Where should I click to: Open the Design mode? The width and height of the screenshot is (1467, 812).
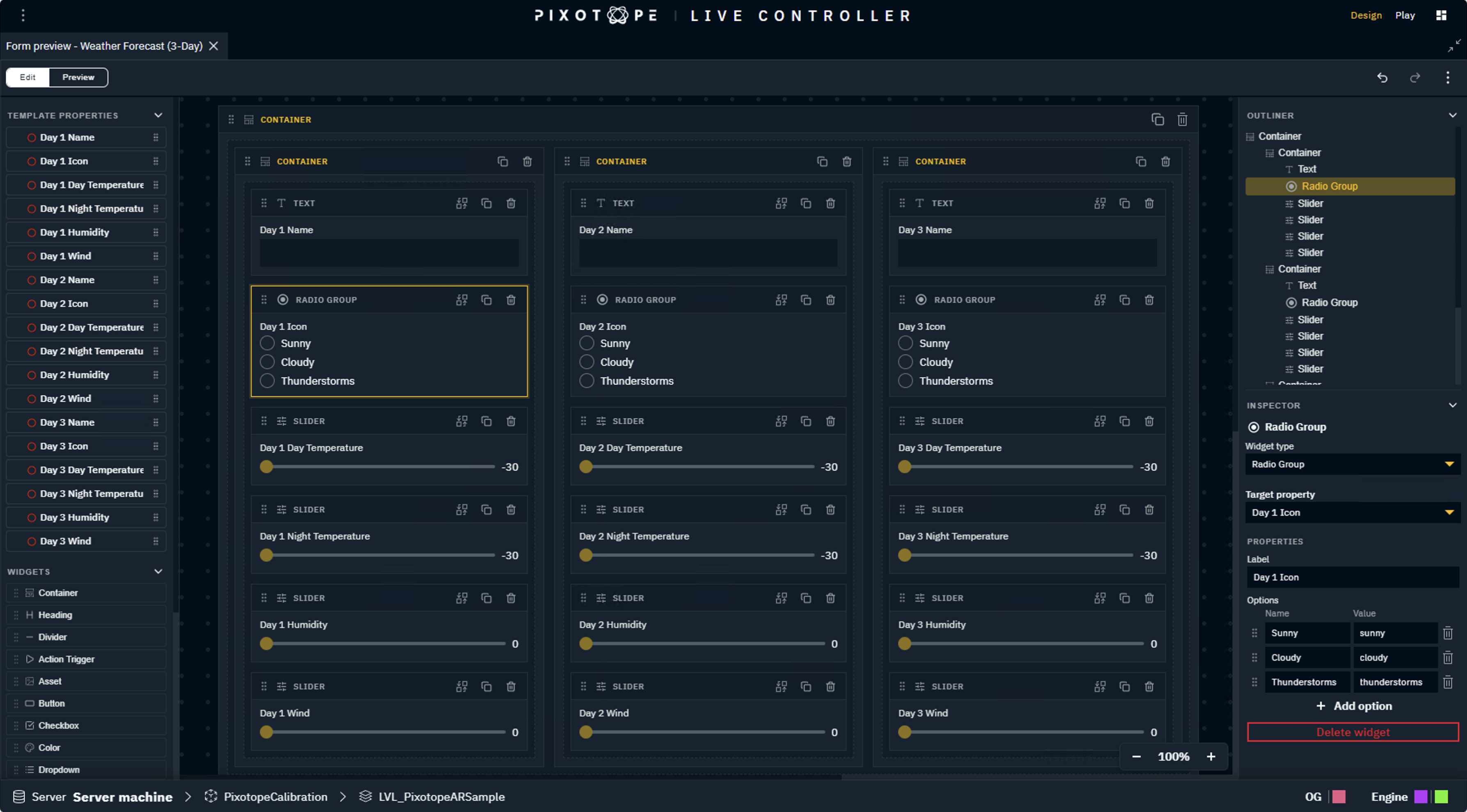[1366, 15]
